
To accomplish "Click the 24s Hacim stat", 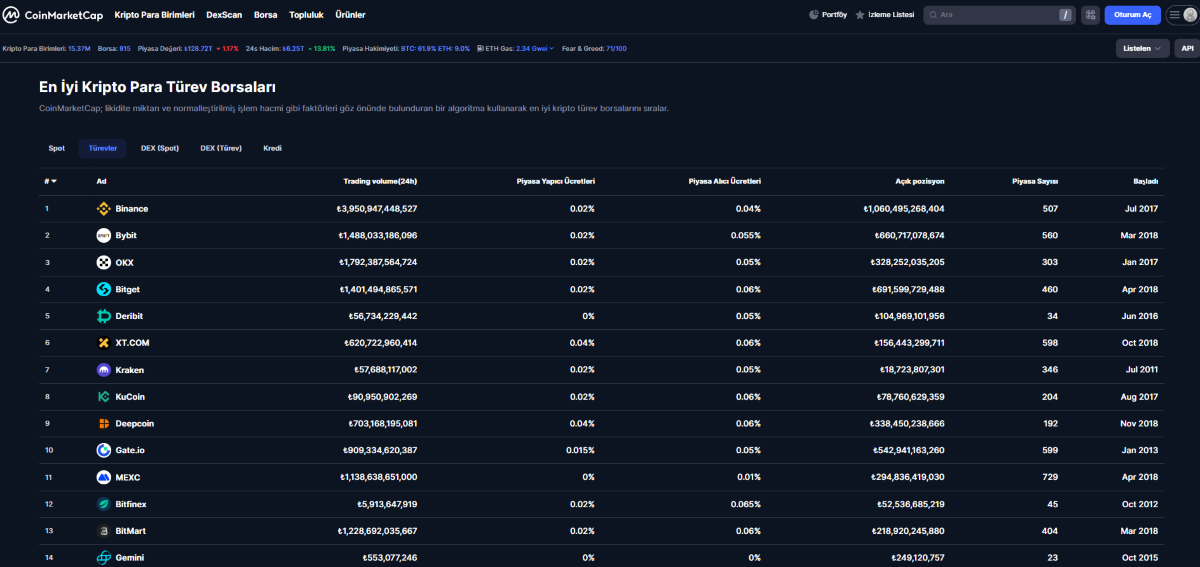I will 290,48.
